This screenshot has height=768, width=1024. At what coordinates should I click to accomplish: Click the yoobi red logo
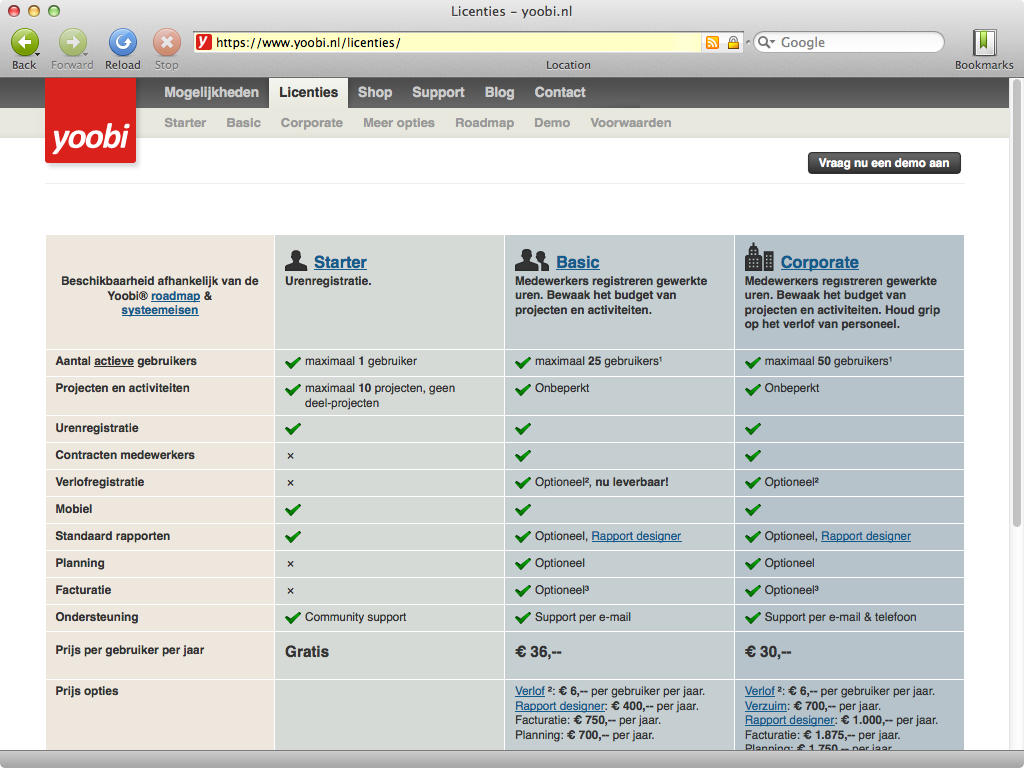tap(91, 121)
